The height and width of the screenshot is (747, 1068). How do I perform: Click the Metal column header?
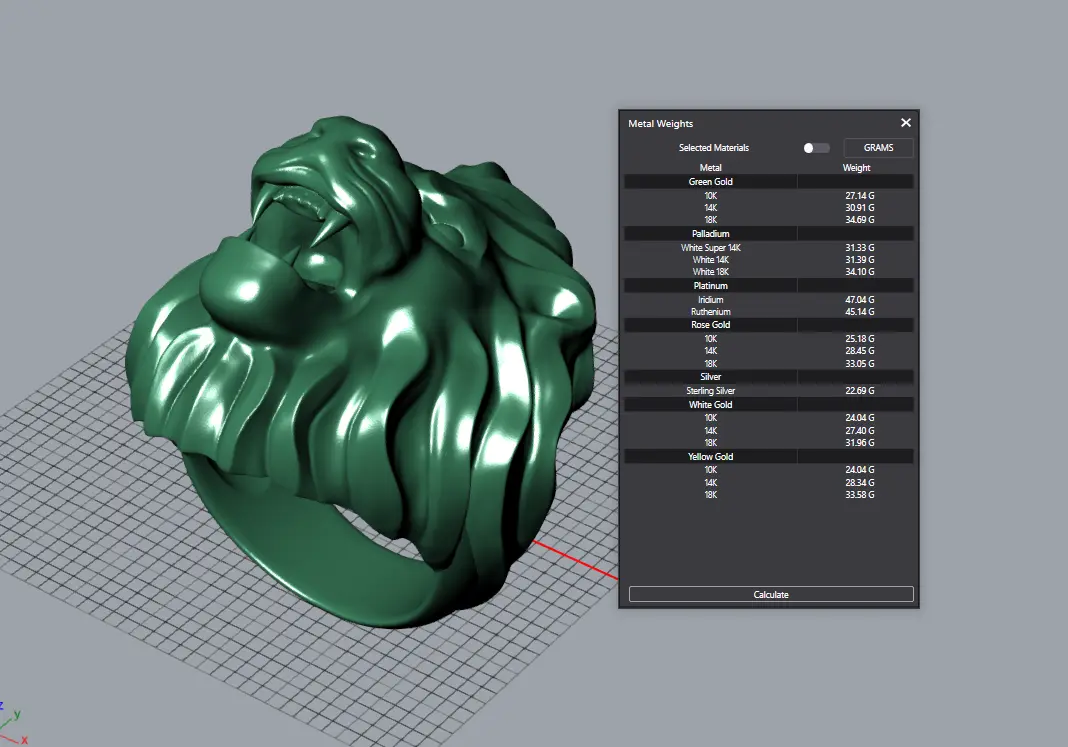tap(710, 168)
